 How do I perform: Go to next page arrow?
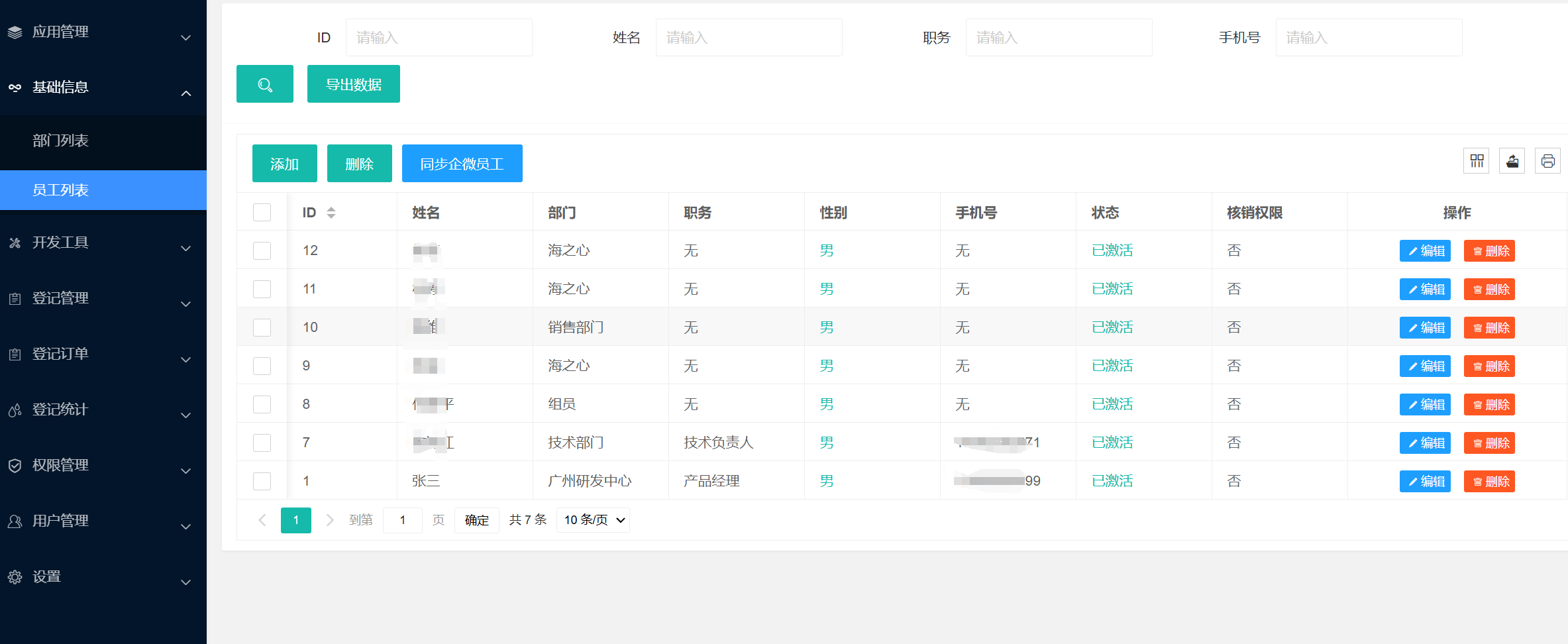point(329,520)
